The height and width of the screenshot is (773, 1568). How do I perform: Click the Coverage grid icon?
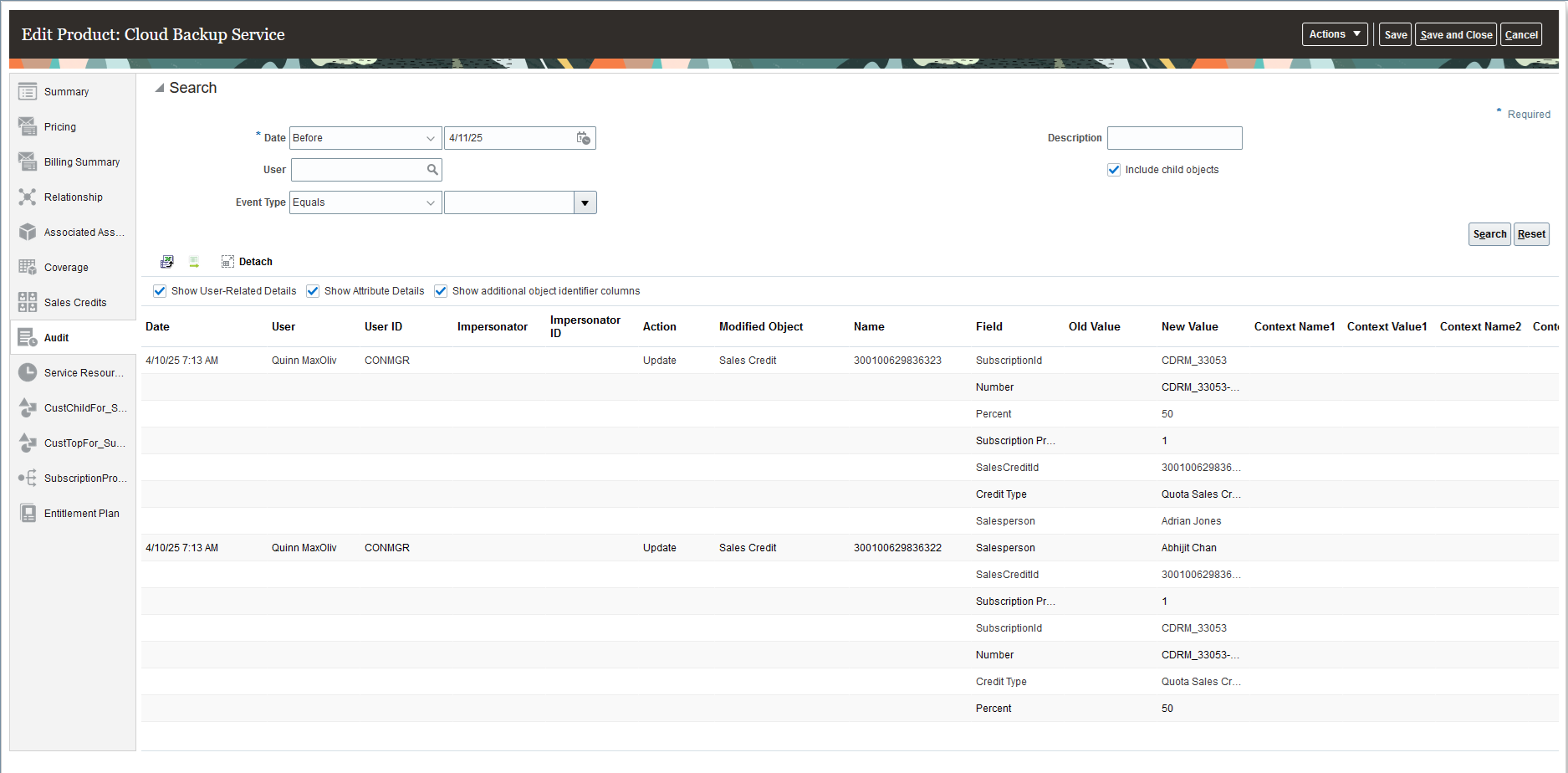coord(28,267)
